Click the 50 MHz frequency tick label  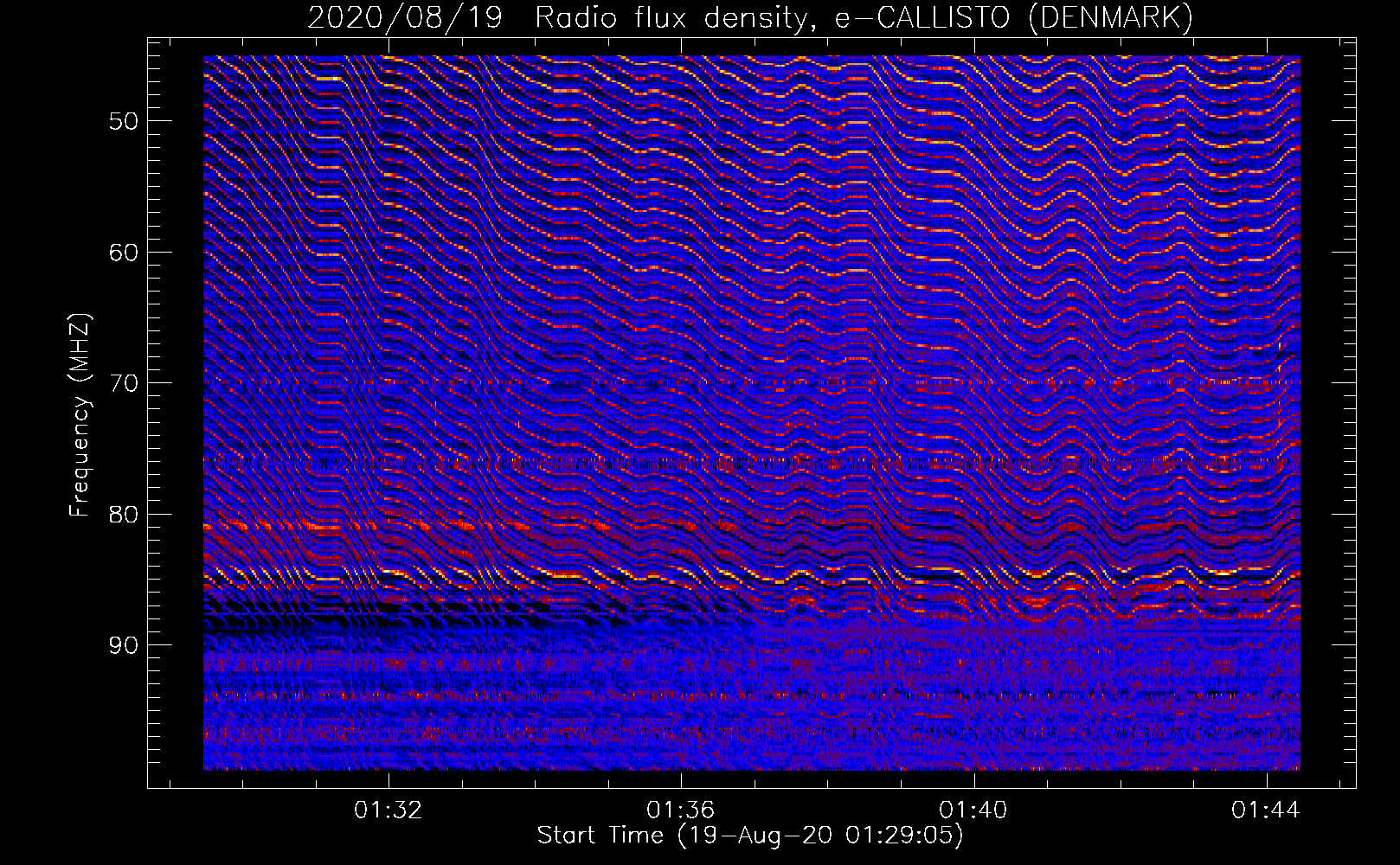click(x=124, y=121)
